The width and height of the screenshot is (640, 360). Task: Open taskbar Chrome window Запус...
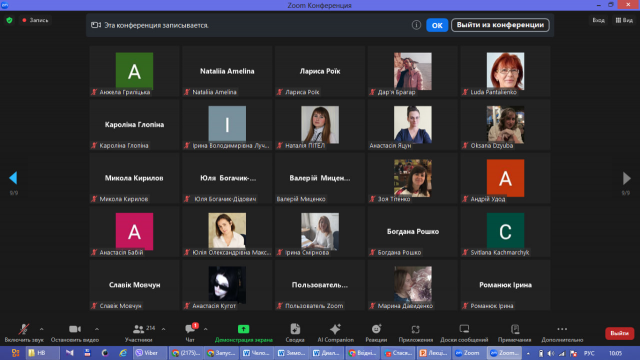pos(221,353)
